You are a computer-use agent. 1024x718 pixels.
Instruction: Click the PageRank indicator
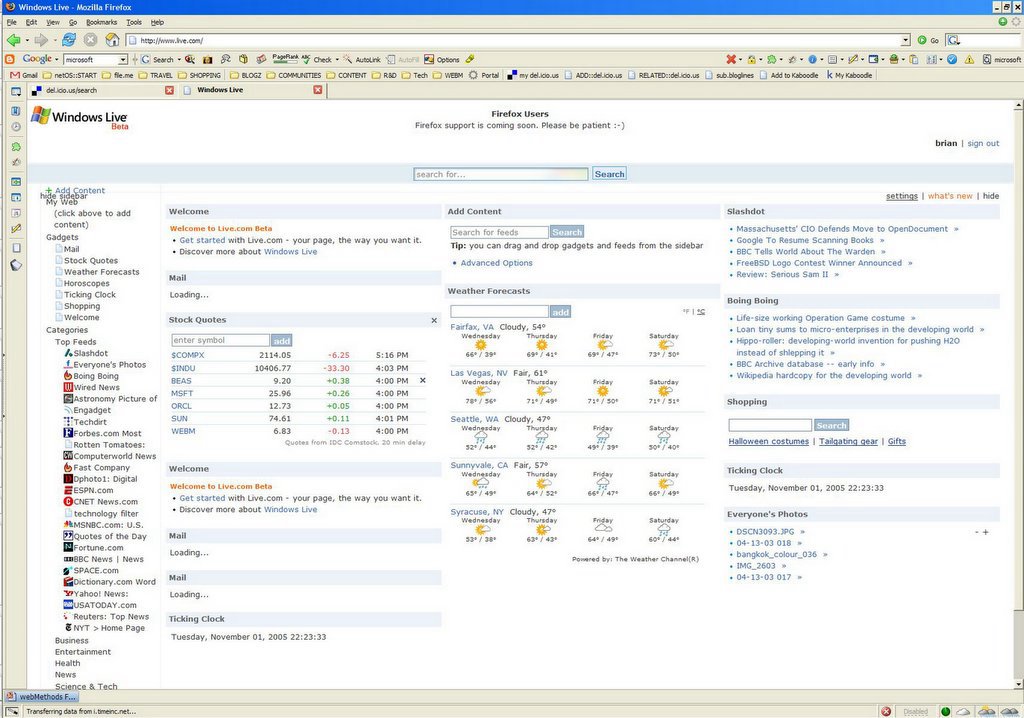(x=285, y=58)
